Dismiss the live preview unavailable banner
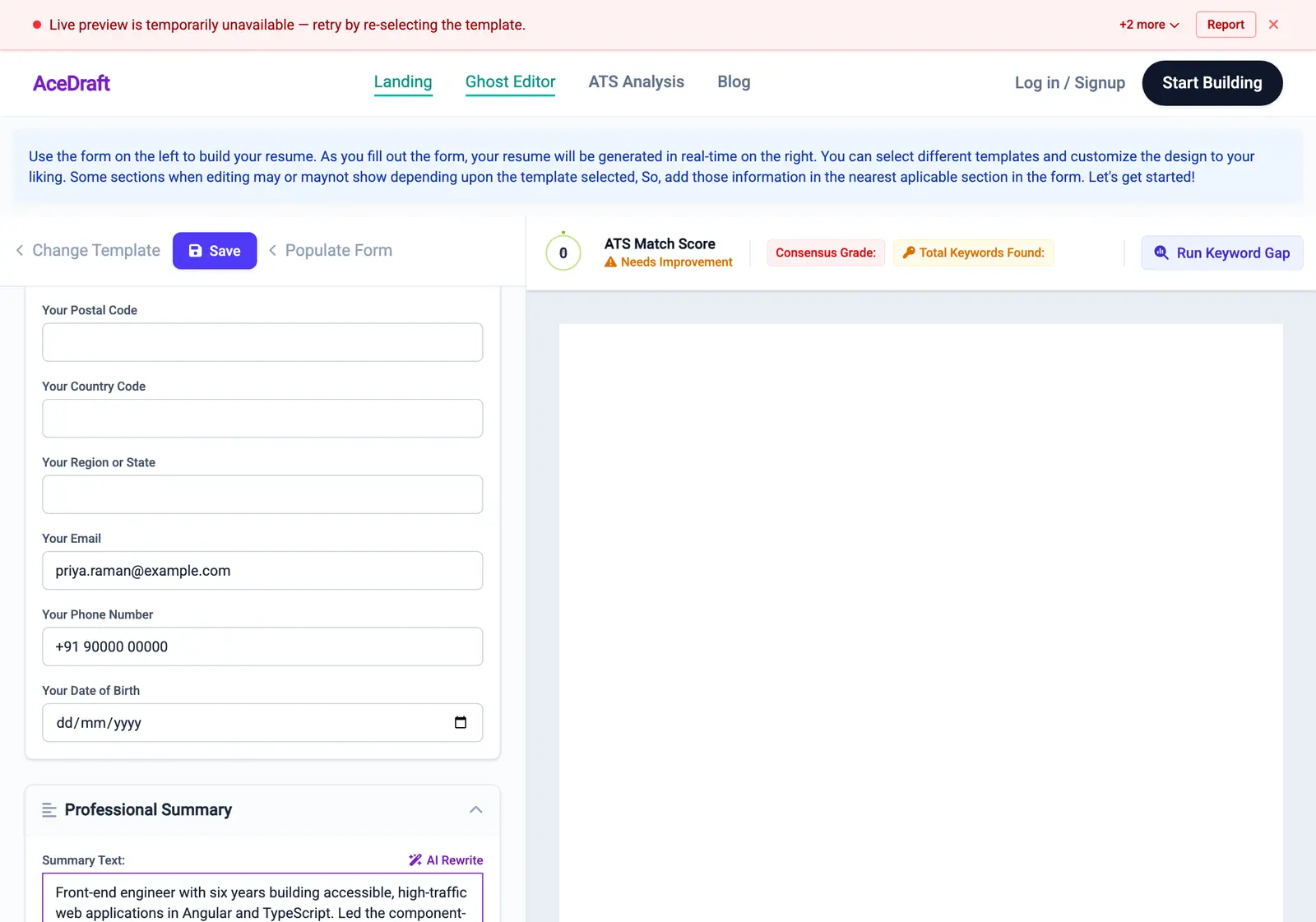 1273,25
